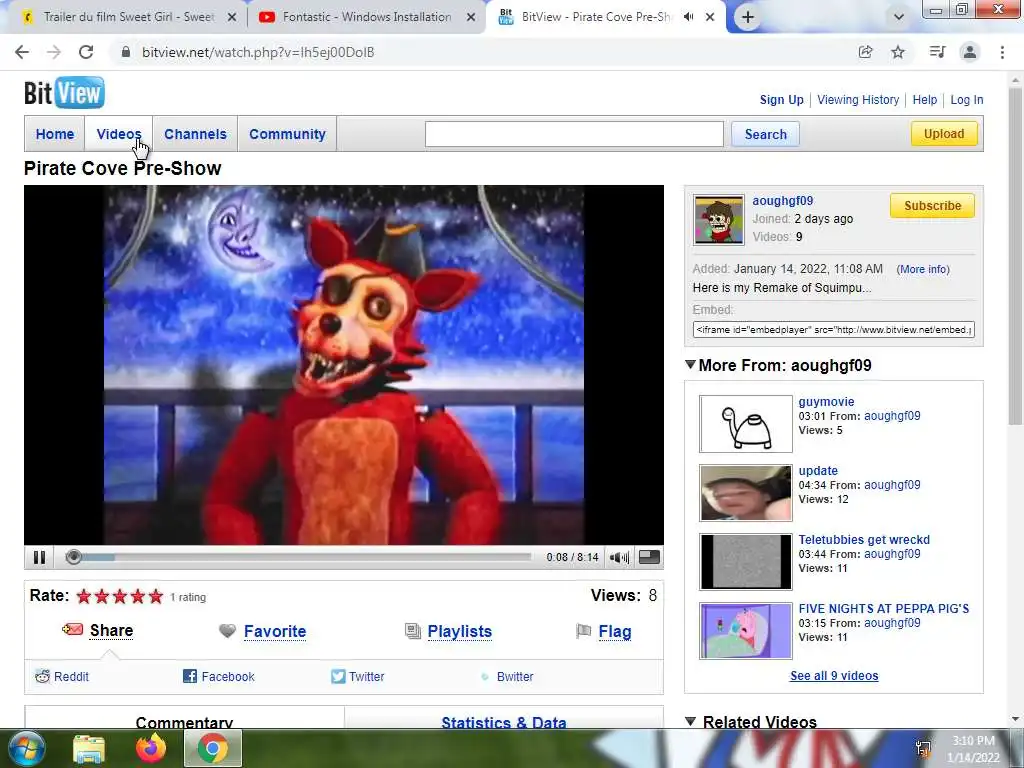Open the Channels navigation tab

point(195,134)
